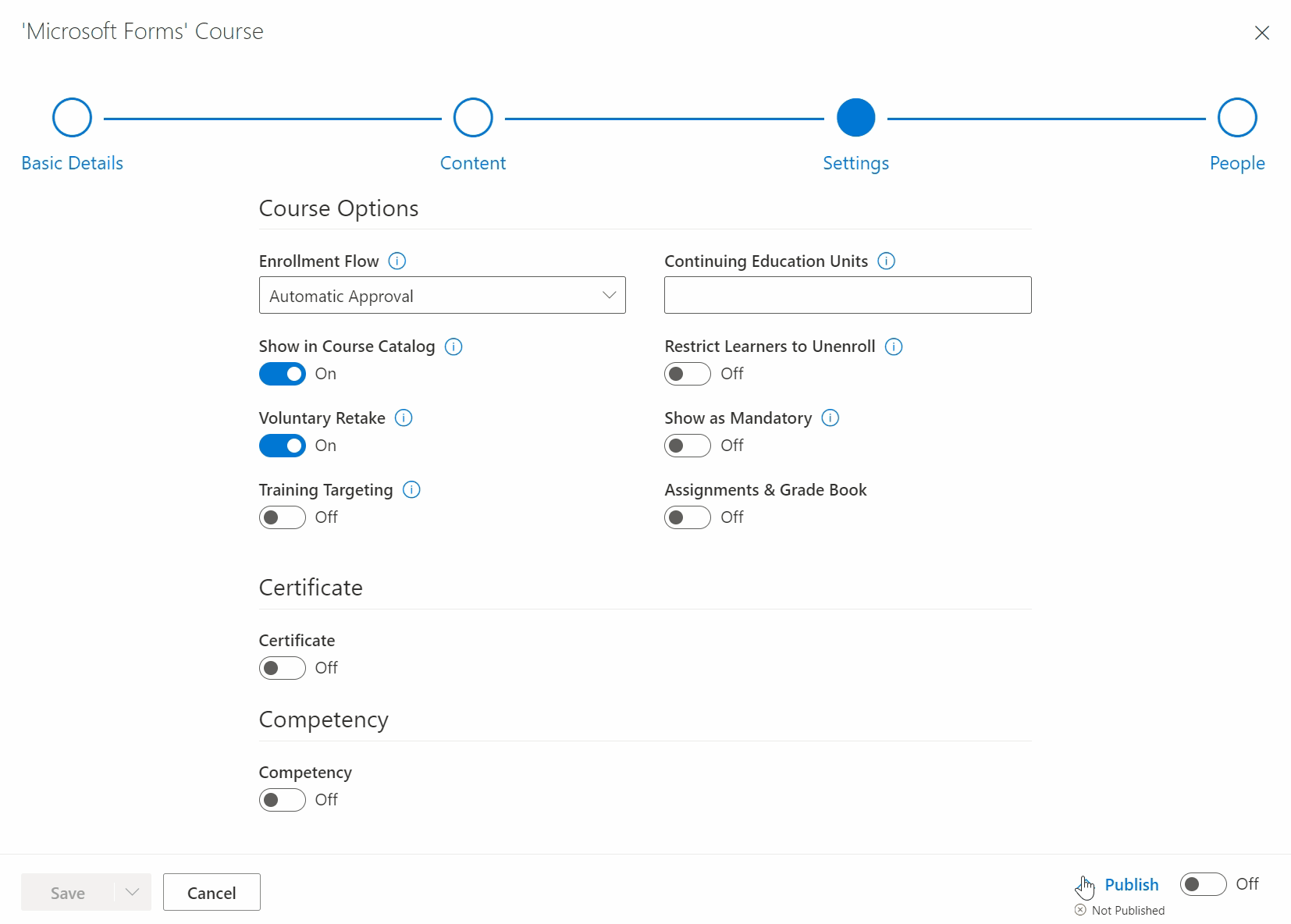Disable Show in Course Catalog
The image size is (1291, 924).
click(x=282, y=374)
